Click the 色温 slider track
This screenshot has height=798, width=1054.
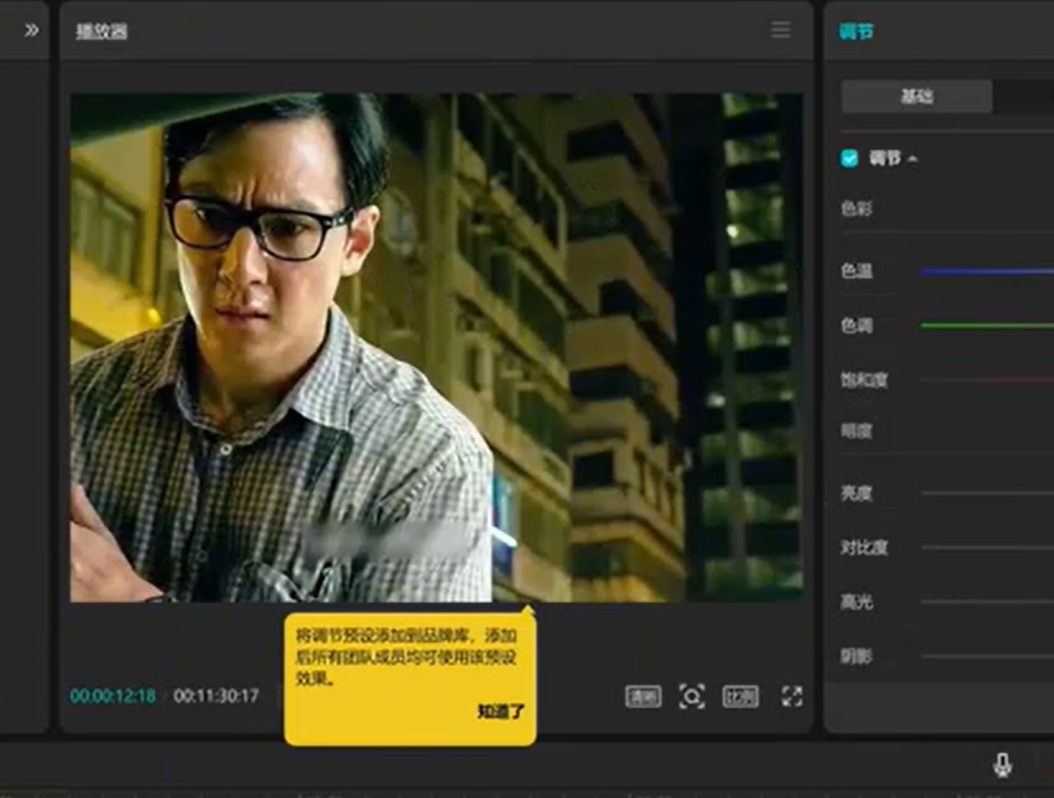click(x=987, y=272)
